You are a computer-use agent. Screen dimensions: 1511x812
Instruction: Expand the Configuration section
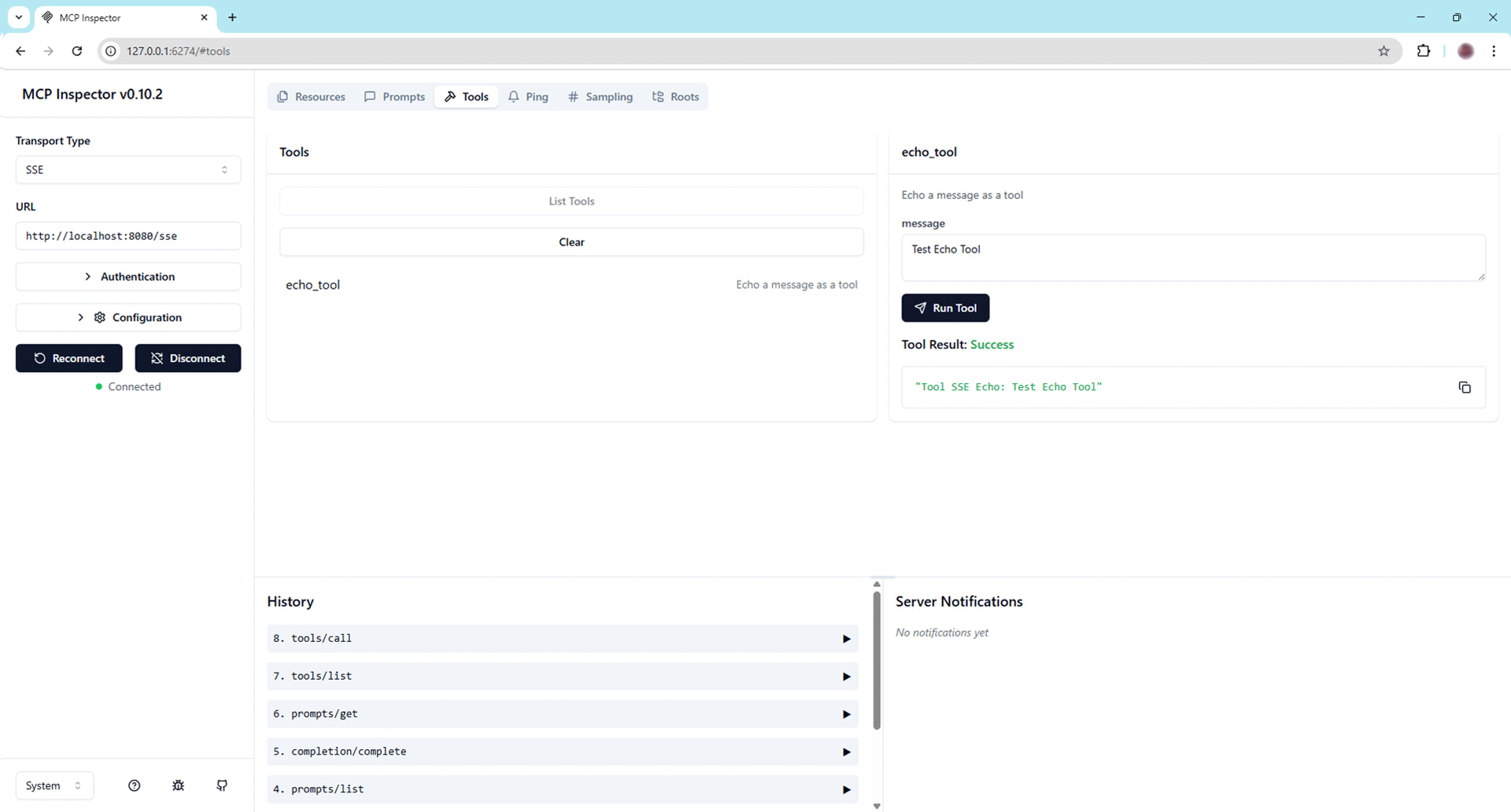pyautogui.click(x=128, y=318)
